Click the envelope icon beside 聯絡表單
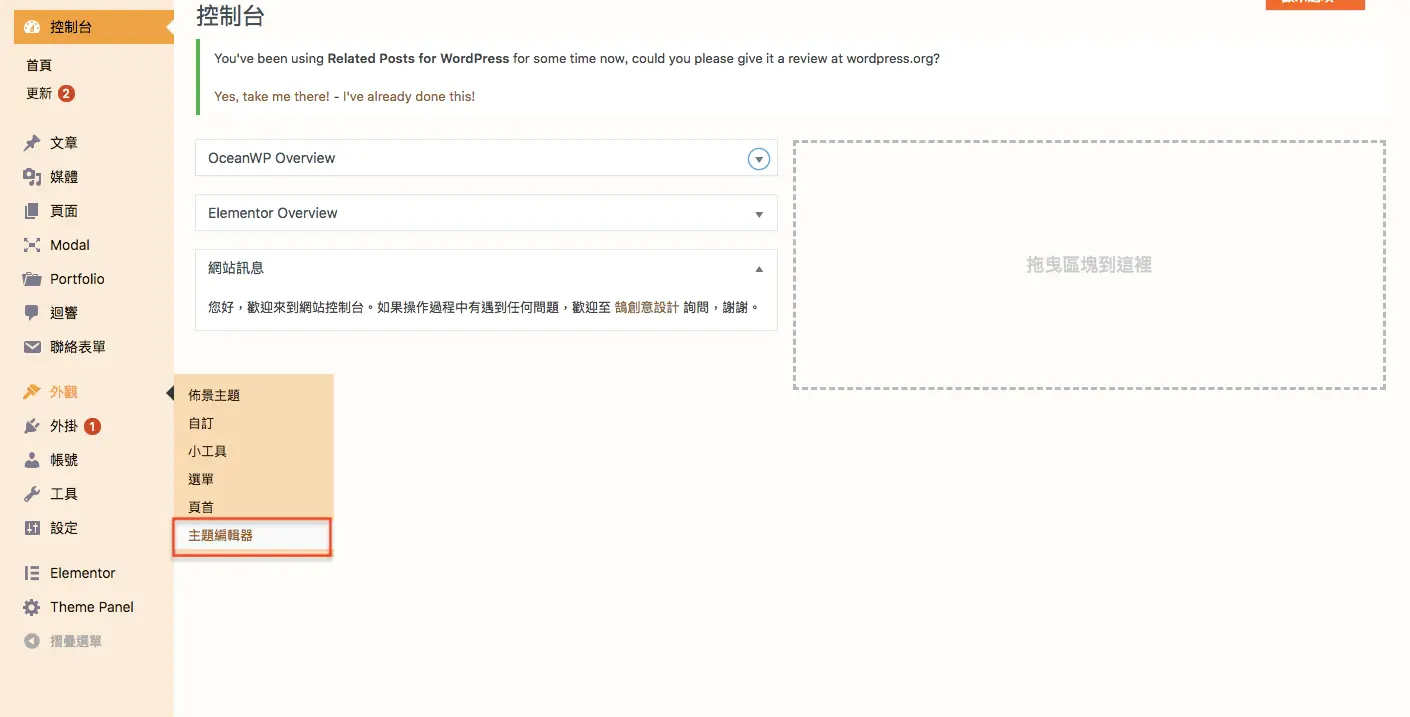 pos(32,347)
